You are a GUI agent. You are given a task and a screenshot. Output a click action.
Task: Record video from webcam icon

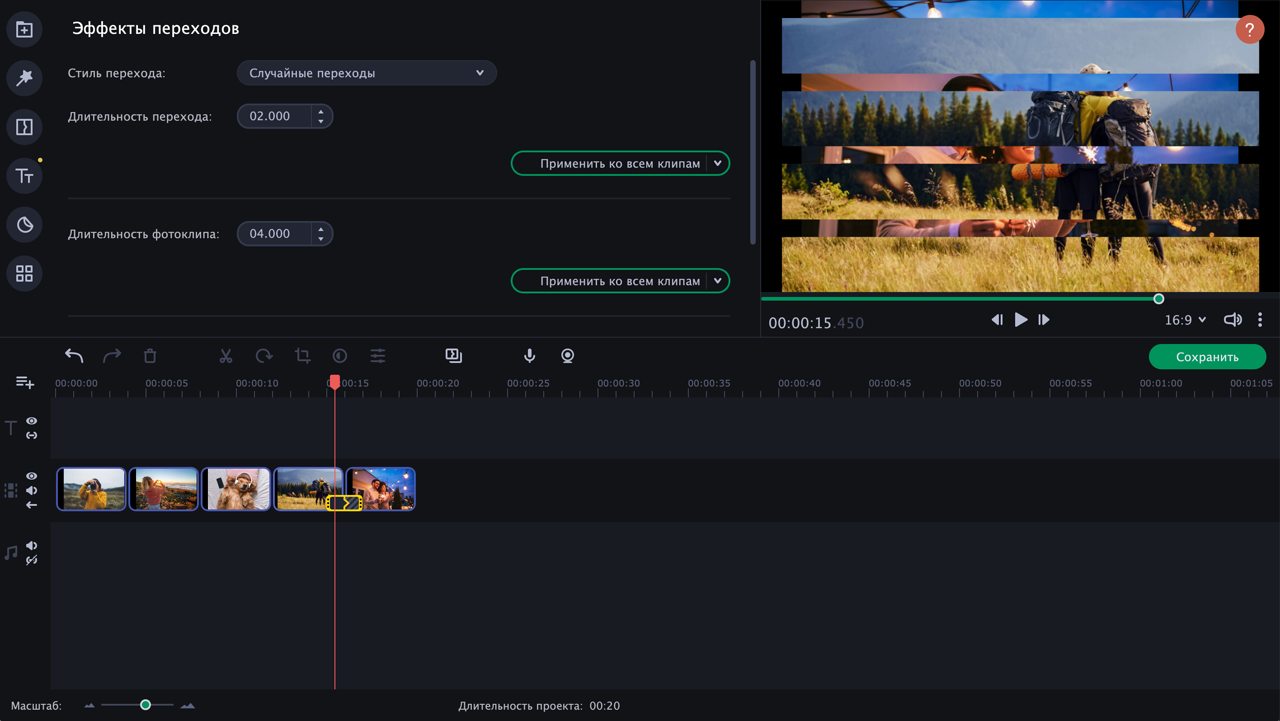[568, 356]
